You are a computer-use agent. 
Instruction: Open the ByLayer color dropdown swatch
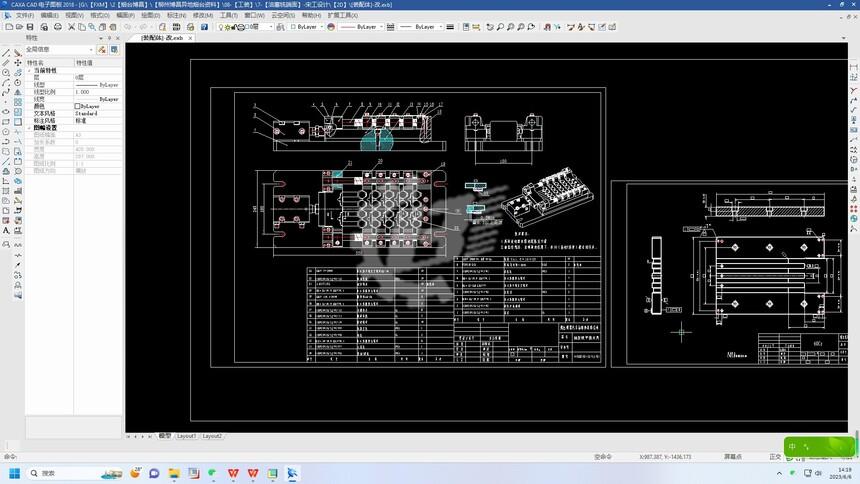coord(305,26)
